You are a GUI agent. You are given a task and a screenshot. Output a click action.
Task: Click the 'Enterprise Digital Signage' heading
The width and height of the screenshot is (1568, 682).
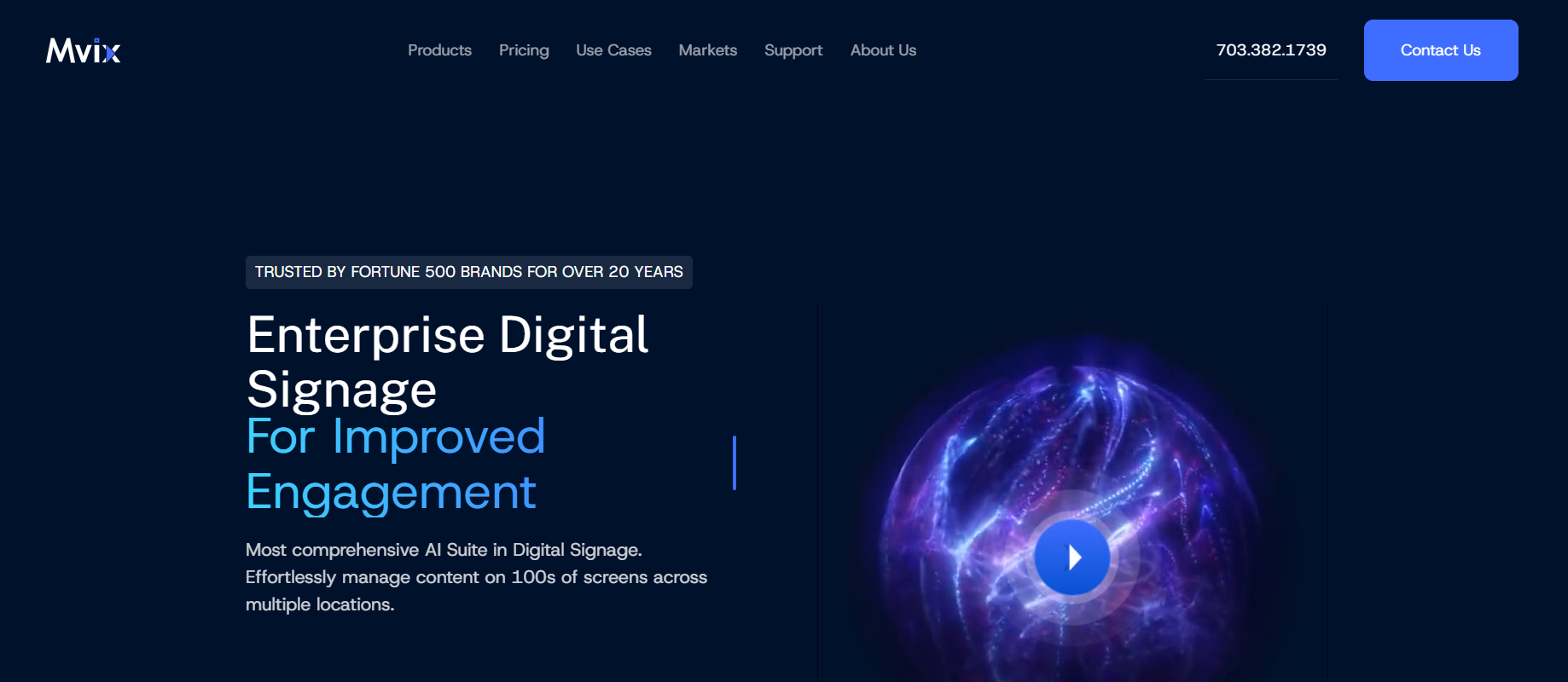click(448, 361)
